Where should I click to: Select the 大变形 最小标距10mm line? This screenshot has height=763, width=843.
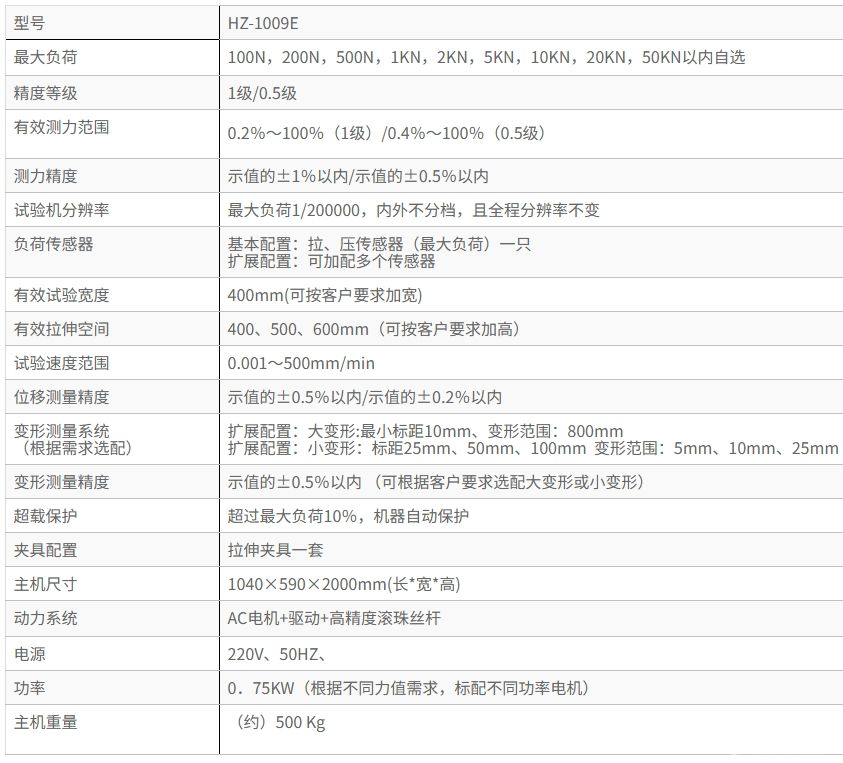click(425, 431)
